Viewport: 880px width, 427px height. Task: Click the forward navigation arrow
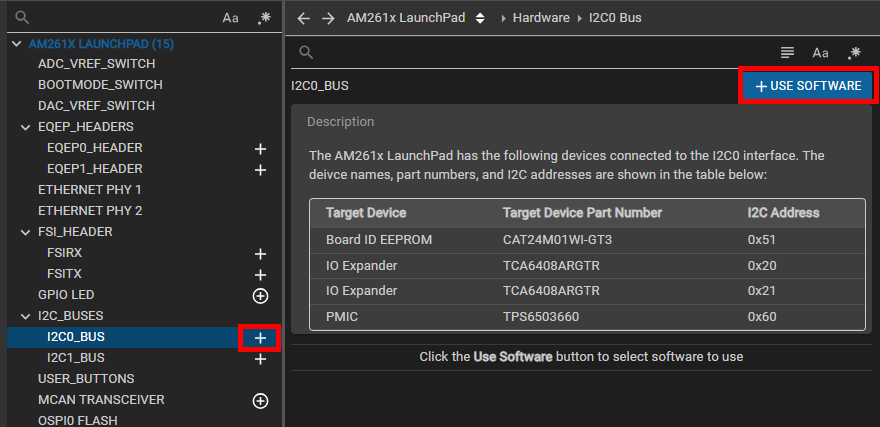pyautogui.click(x=327, y=18)
